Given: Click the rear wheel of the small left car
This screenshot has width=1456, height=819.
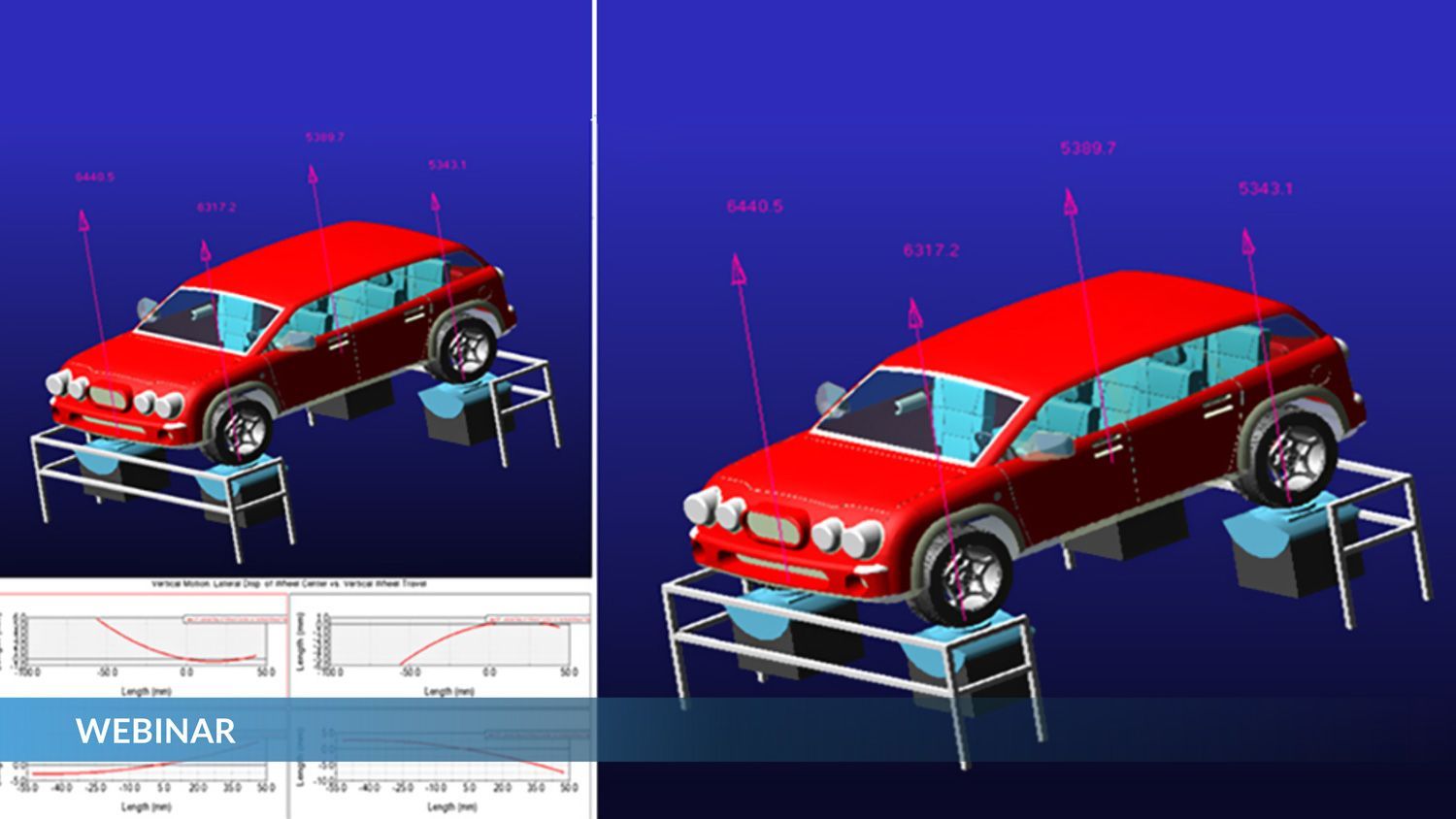Looking at the screenshot, I should (x=462, y=347).
